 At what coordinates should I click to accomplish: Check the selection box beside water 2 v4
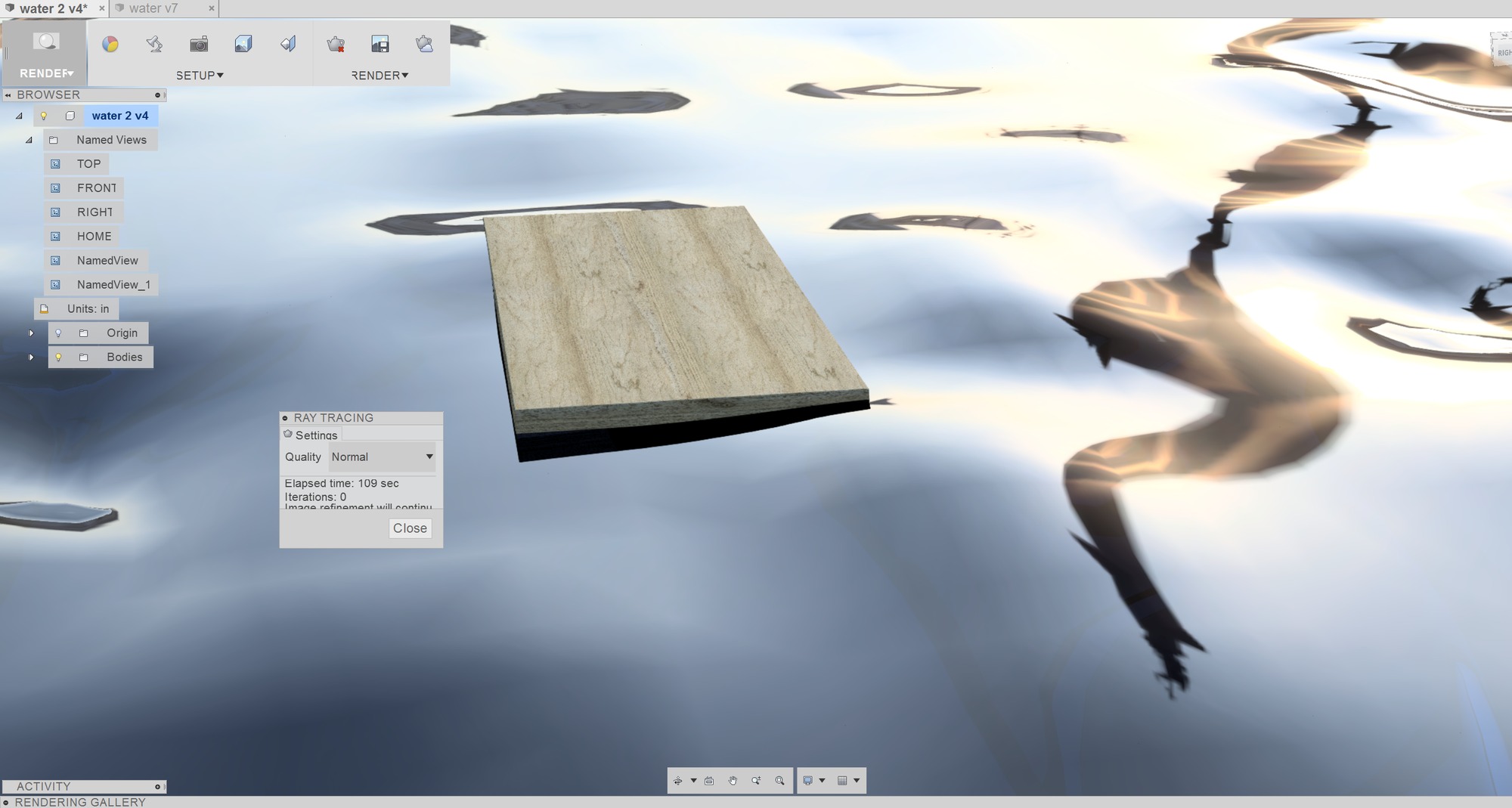click(x=70, y=116)
